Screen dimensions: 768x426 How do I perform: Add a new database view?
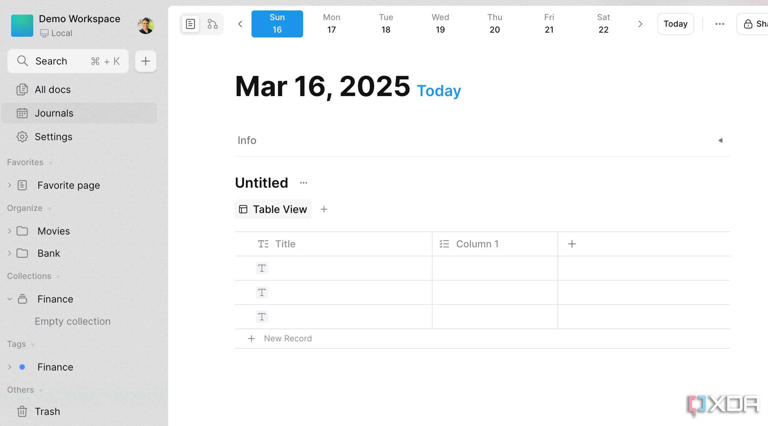tap(324, 210)
